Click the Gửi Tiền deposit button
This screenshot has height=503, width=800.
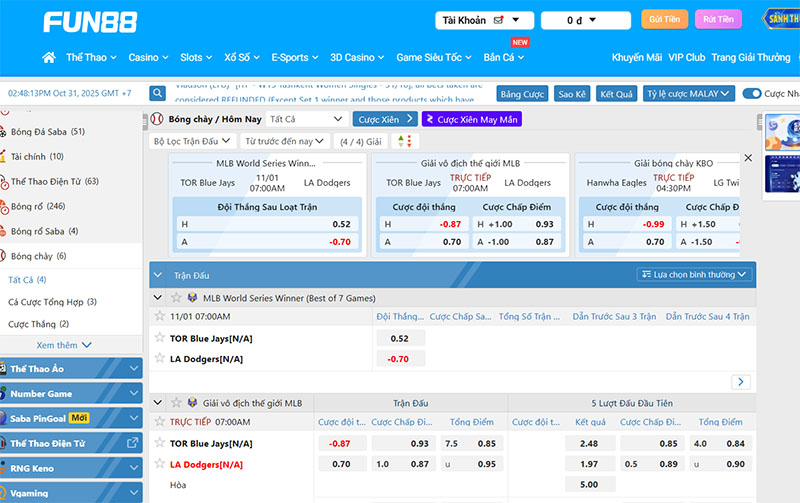pyautogui.click(x=663, y=20)
